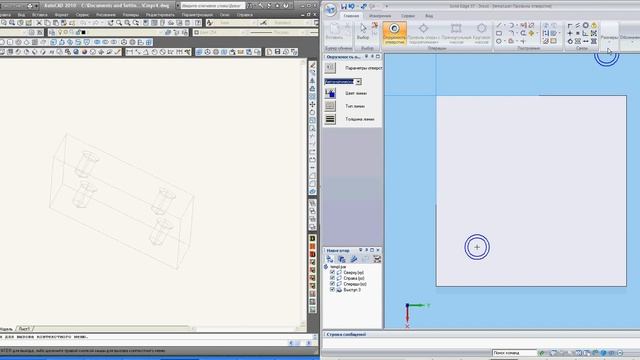Click second icon in Навигатор toolbar
640x360 pixels.
[x=342, y=259]
